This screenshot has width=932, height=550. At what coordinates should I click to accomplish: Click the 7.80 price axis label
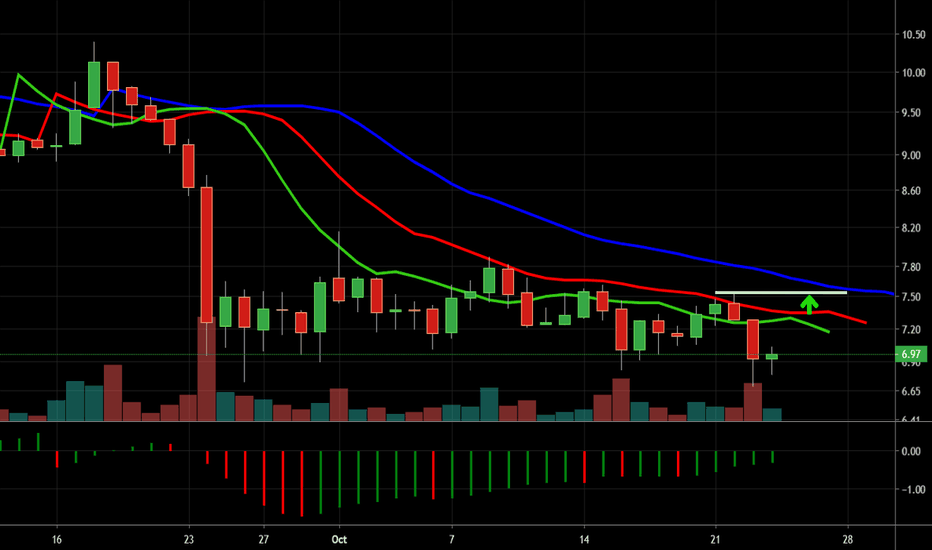click(913, 267)
